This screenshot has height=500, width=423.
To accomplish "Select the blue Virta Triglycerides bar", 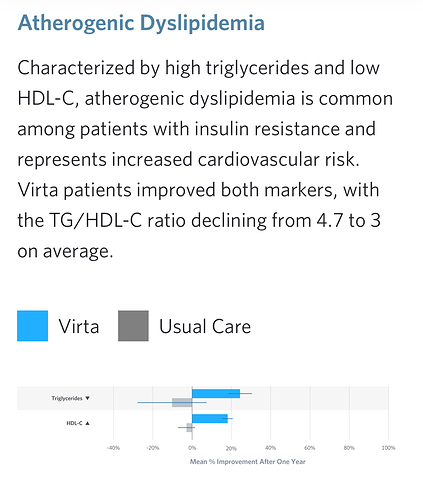I will pos(216,393).
